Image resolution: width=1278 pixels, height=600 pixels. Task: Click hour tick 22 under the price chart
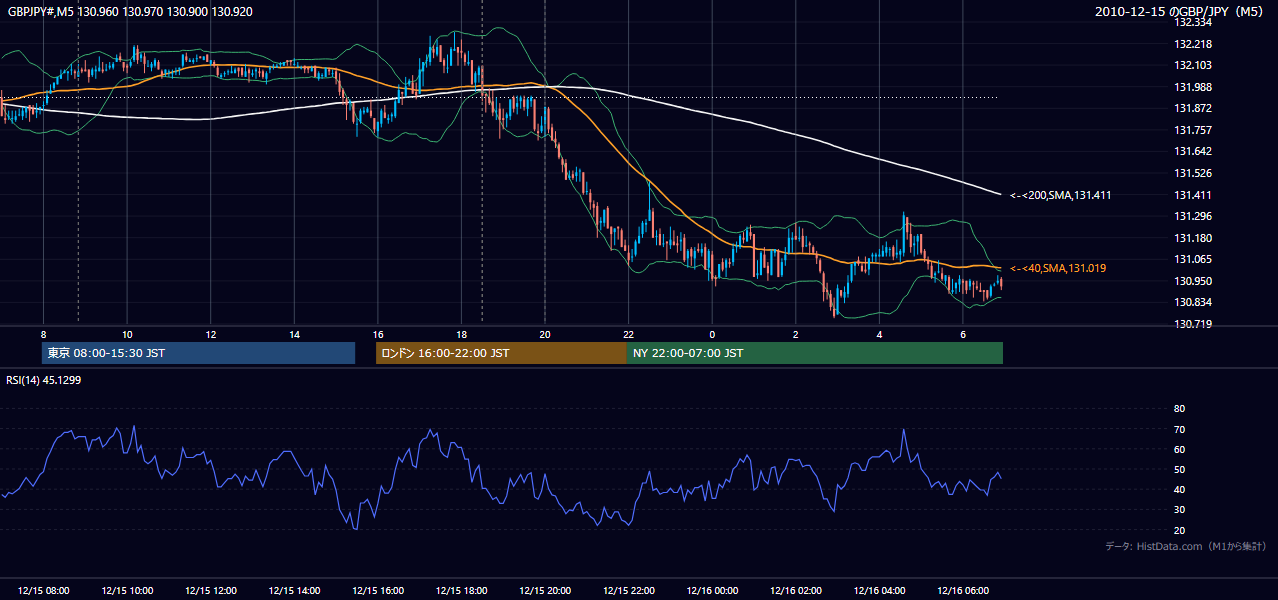pos(629,334)
